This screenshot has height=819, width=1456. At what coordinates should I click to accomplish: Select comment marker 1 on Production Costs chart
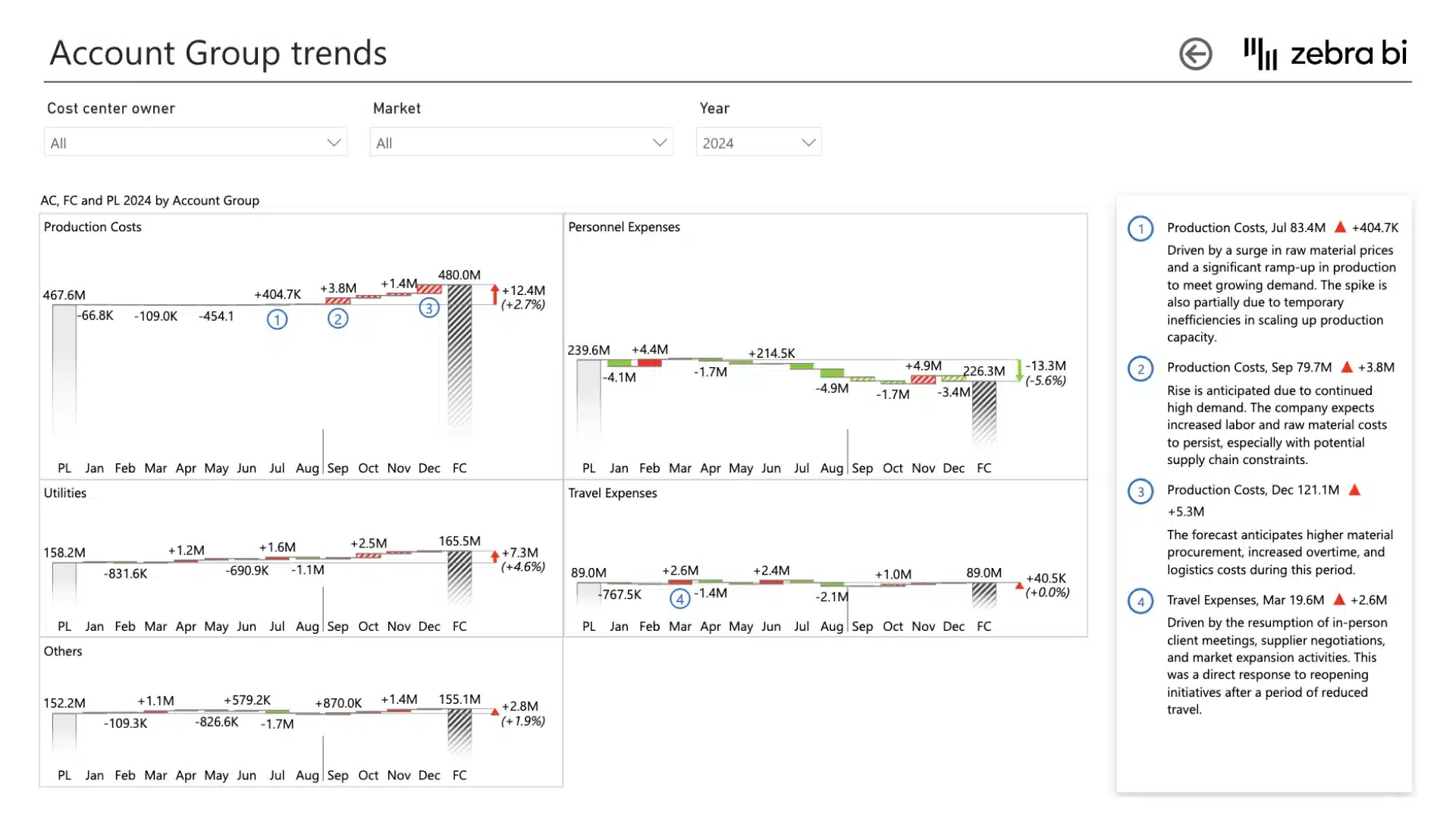click(x=278, y=319)
